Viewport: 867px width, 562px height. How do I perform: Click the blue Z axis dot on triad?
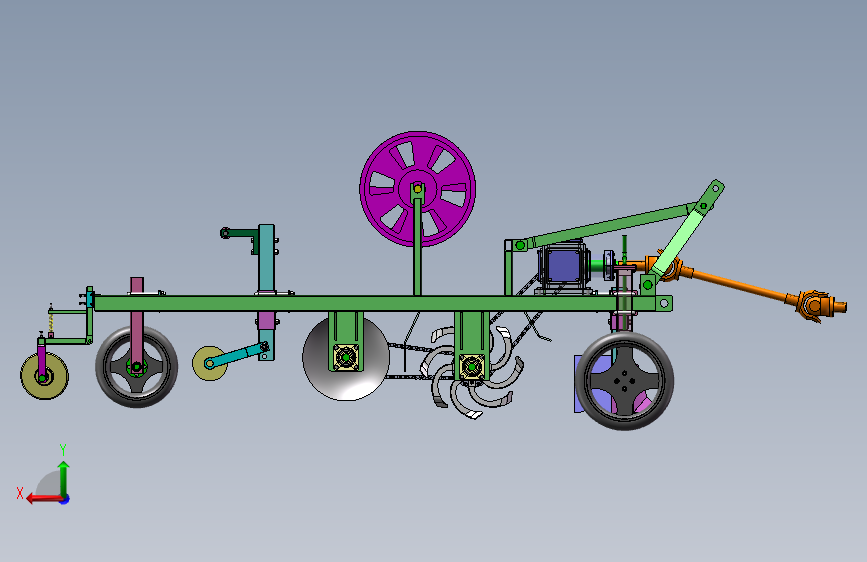[x=65, y=499]
